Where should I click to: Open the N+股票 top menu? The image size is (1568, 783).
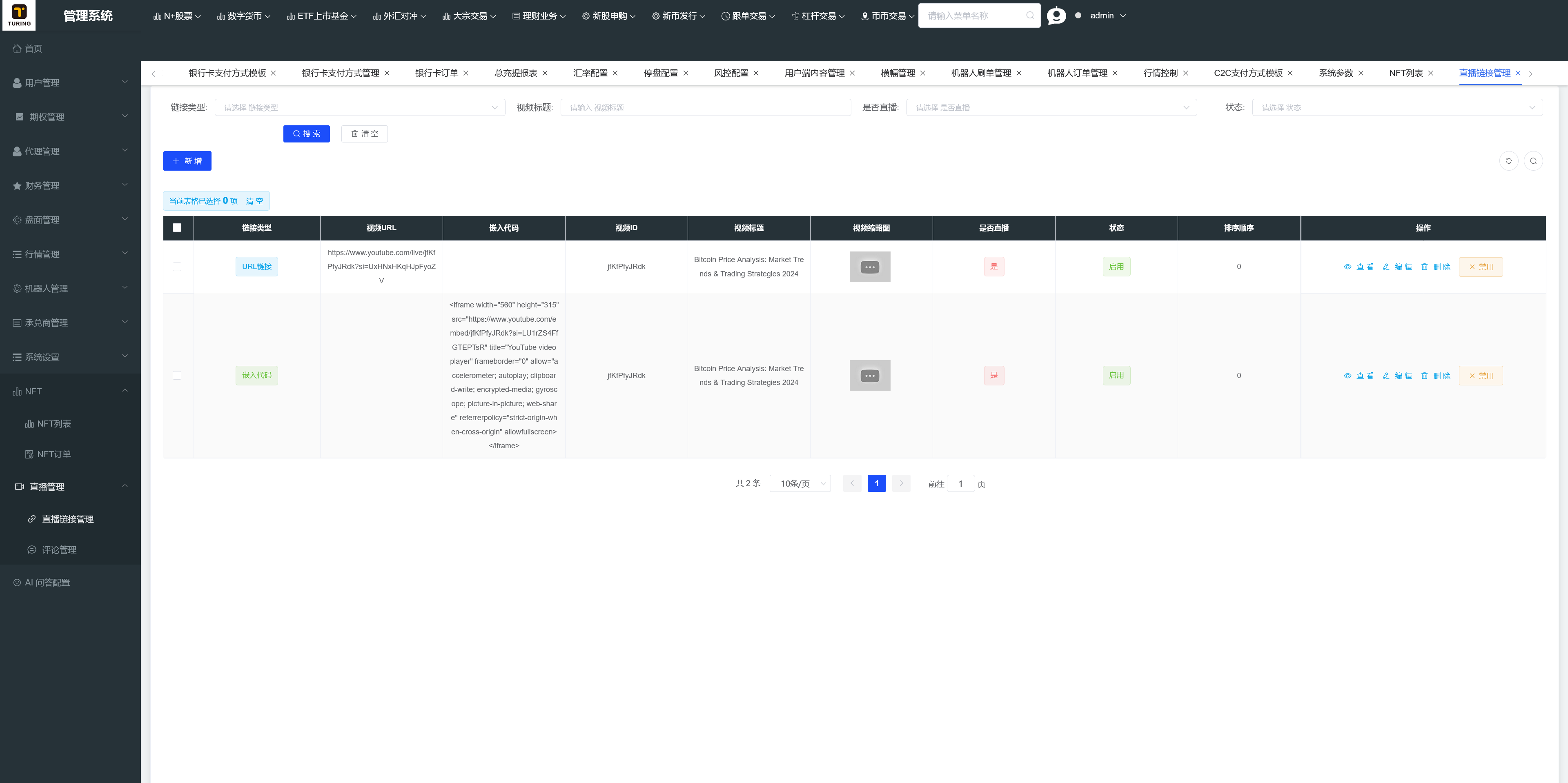pos(176,16)
